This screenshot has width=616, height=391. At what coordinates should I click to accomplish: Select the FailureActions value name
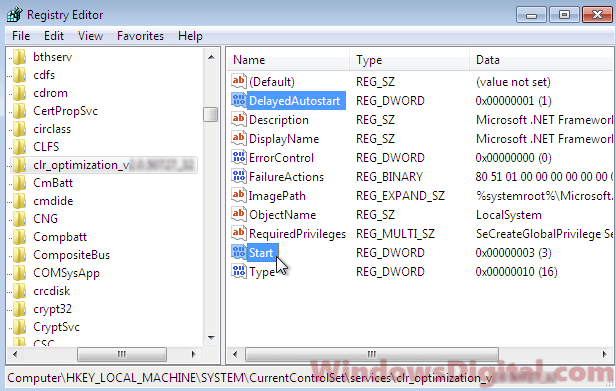[x=286, y=177]
